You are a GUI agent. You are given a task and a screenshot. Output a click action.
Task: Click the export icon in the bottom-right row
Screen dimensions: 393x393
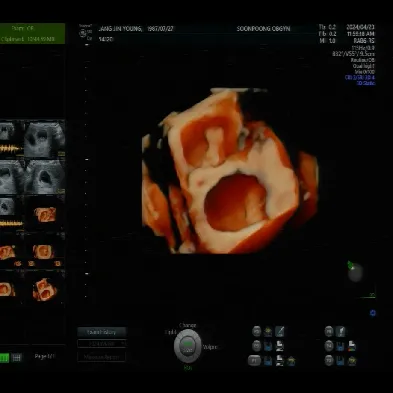pos(352,361)
